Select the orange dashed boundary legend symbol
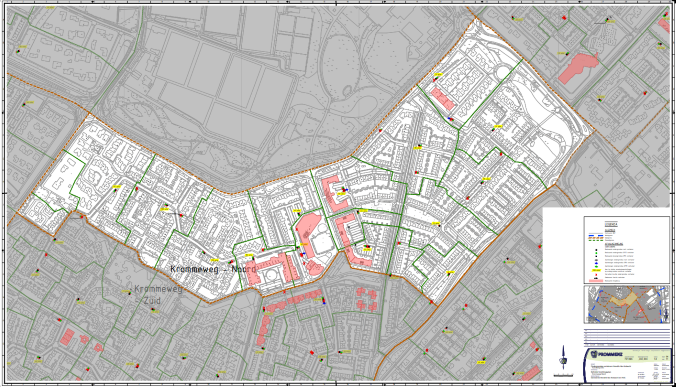 pos(596,238)
